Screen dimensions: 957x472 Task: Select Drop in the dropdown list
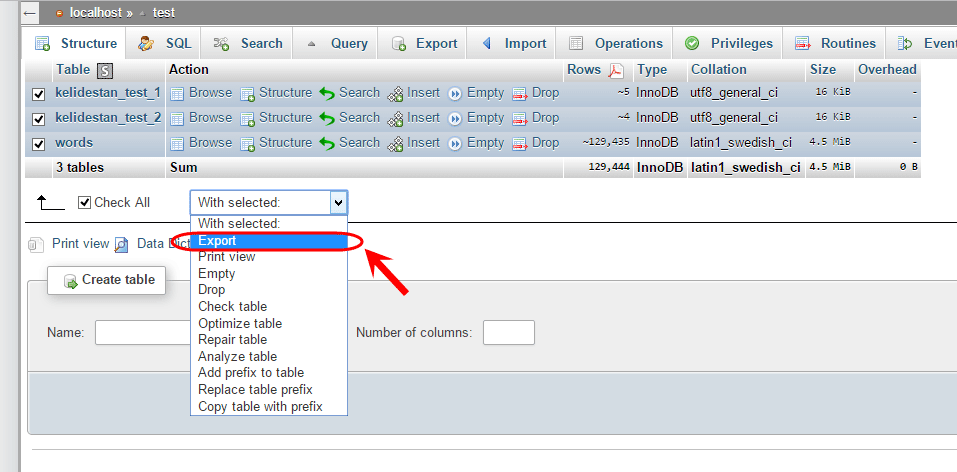tap(269, 289)
